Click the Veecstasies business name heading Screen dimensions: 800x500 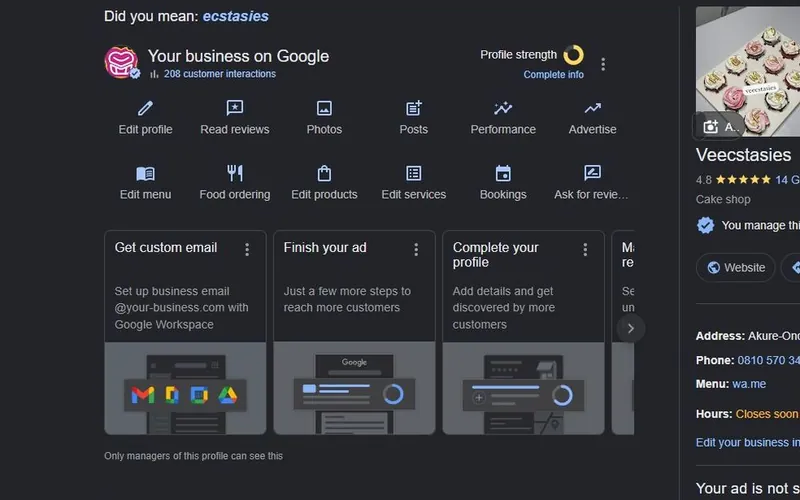pyautogui.click(x=743, y=155)
